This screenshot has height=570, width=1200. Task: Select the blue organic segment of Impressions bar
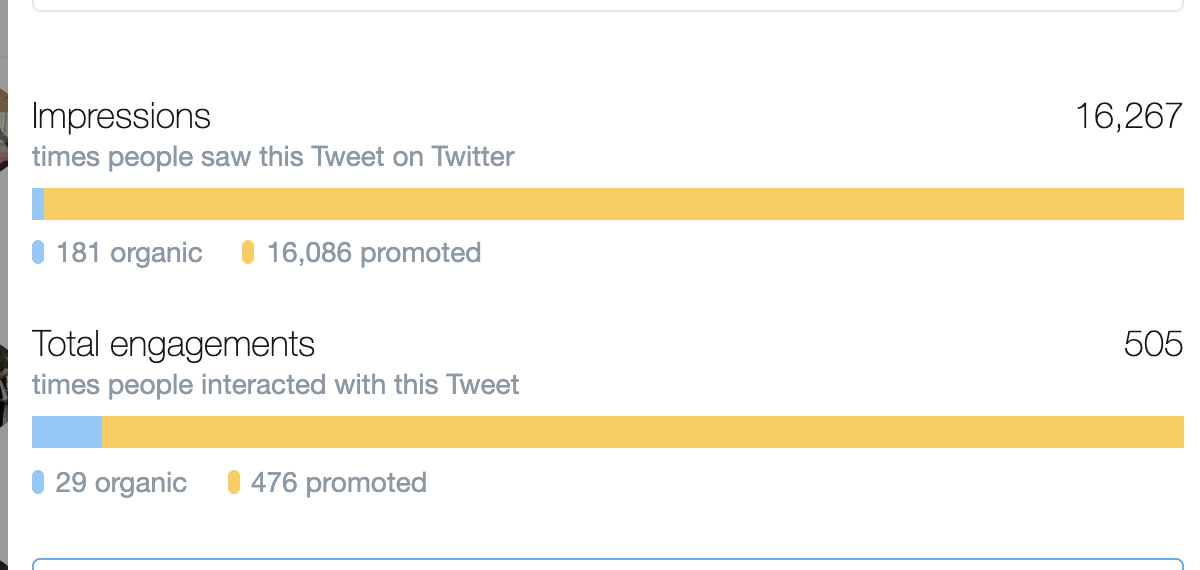tap(38, 204)
